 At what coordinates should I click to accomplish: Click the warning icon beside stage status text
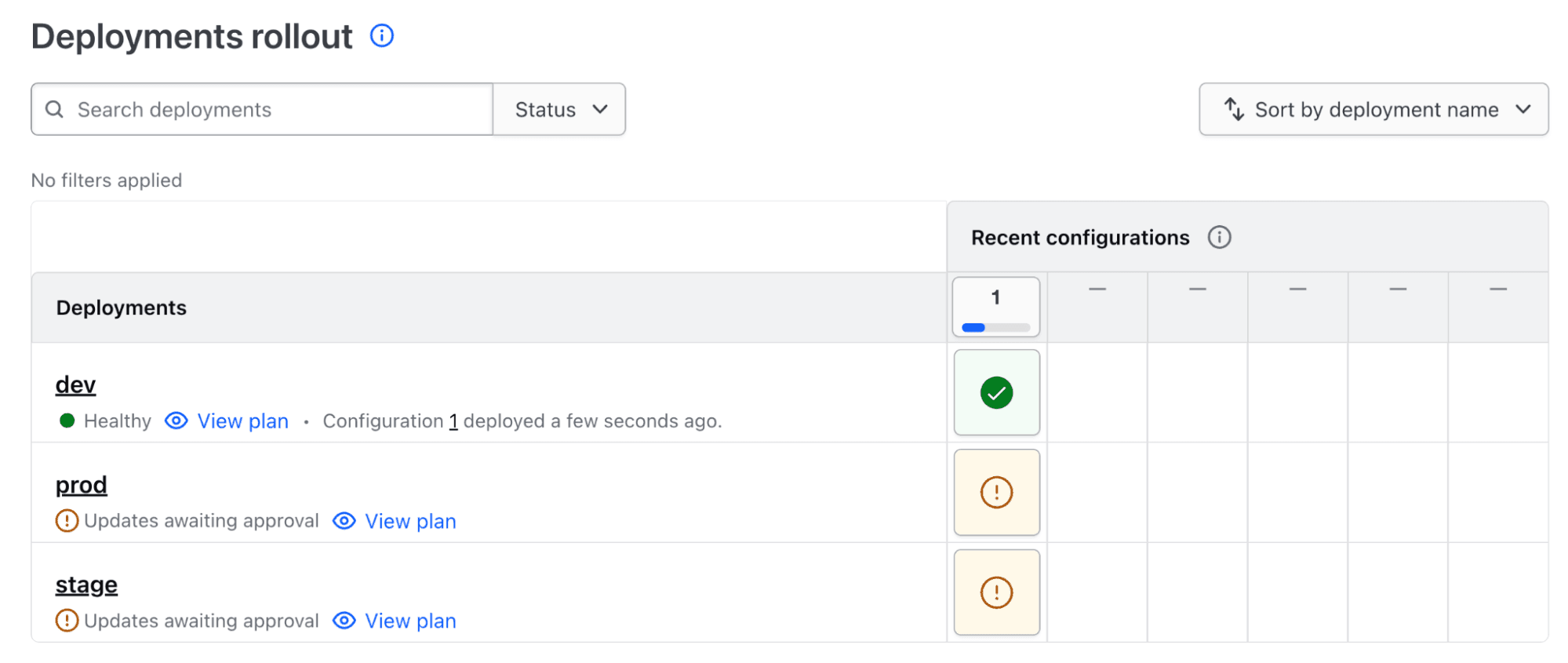click(x=67, y=621)
